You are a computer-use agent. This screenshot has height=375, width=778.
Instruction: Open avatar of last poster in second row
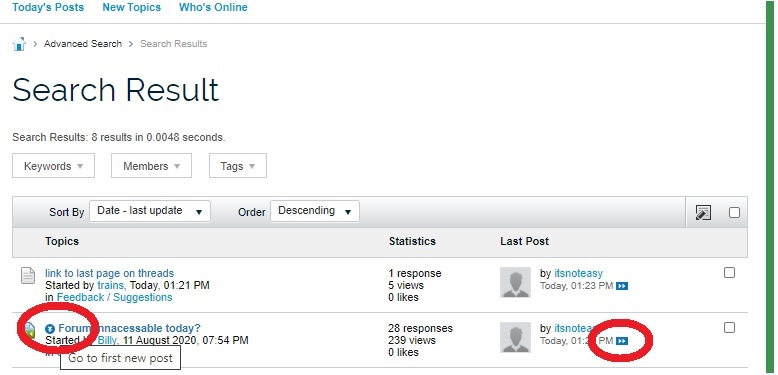click(515, 337)
